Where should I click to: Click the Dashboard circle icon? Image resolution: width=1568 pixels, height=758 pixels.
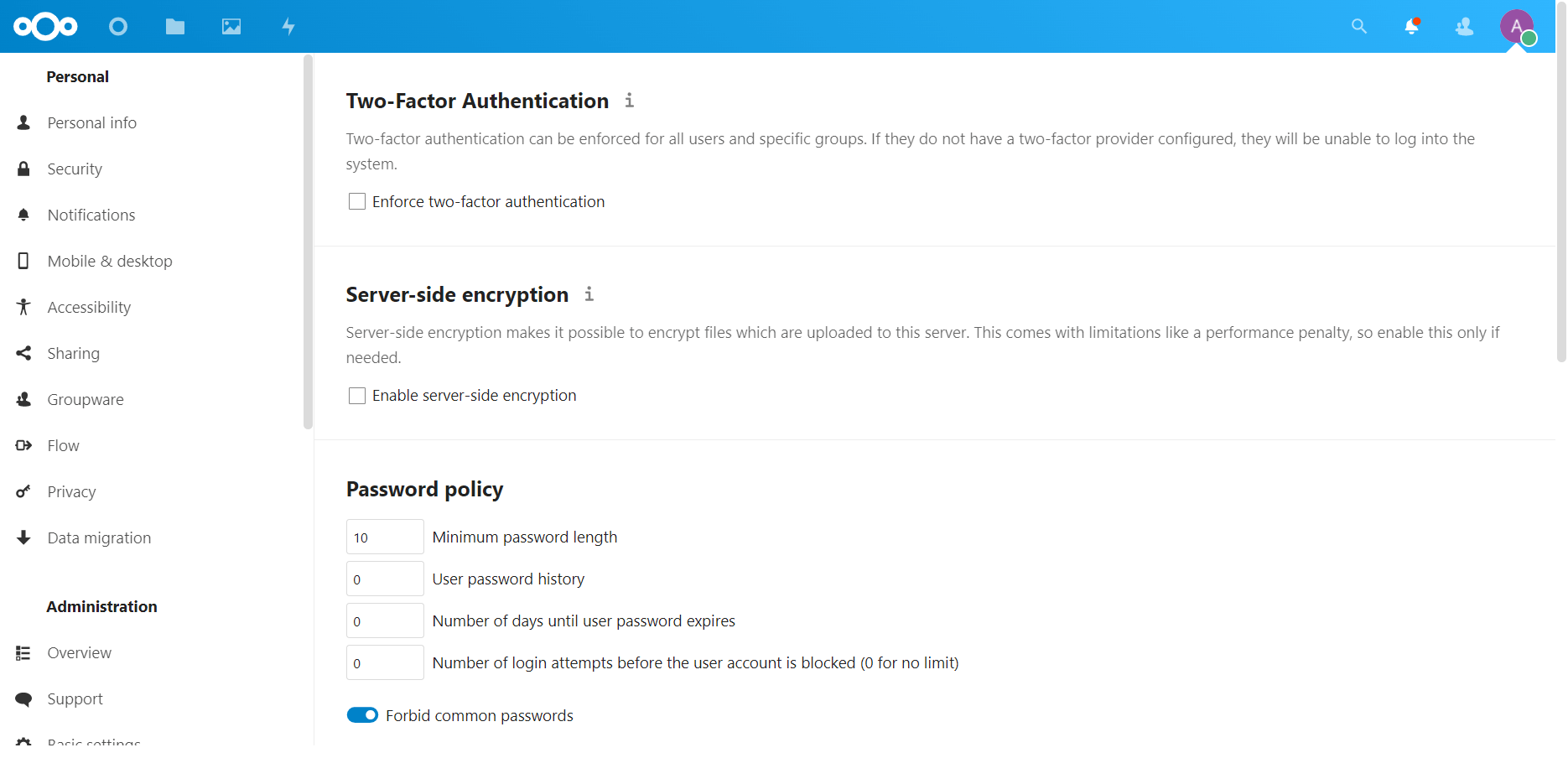118,27
